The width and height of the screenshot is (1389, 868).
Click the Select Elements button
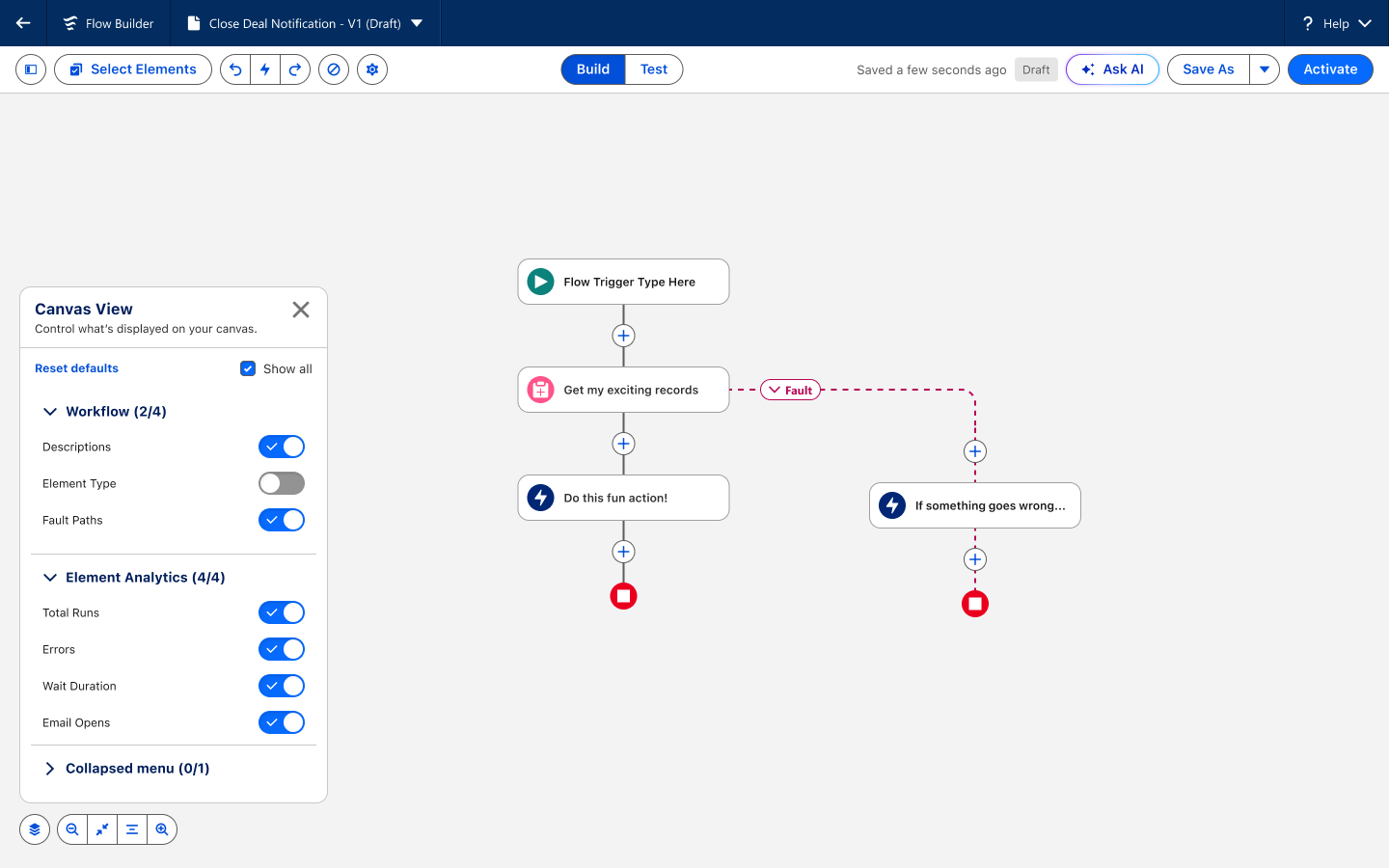[x=133, y=69]
